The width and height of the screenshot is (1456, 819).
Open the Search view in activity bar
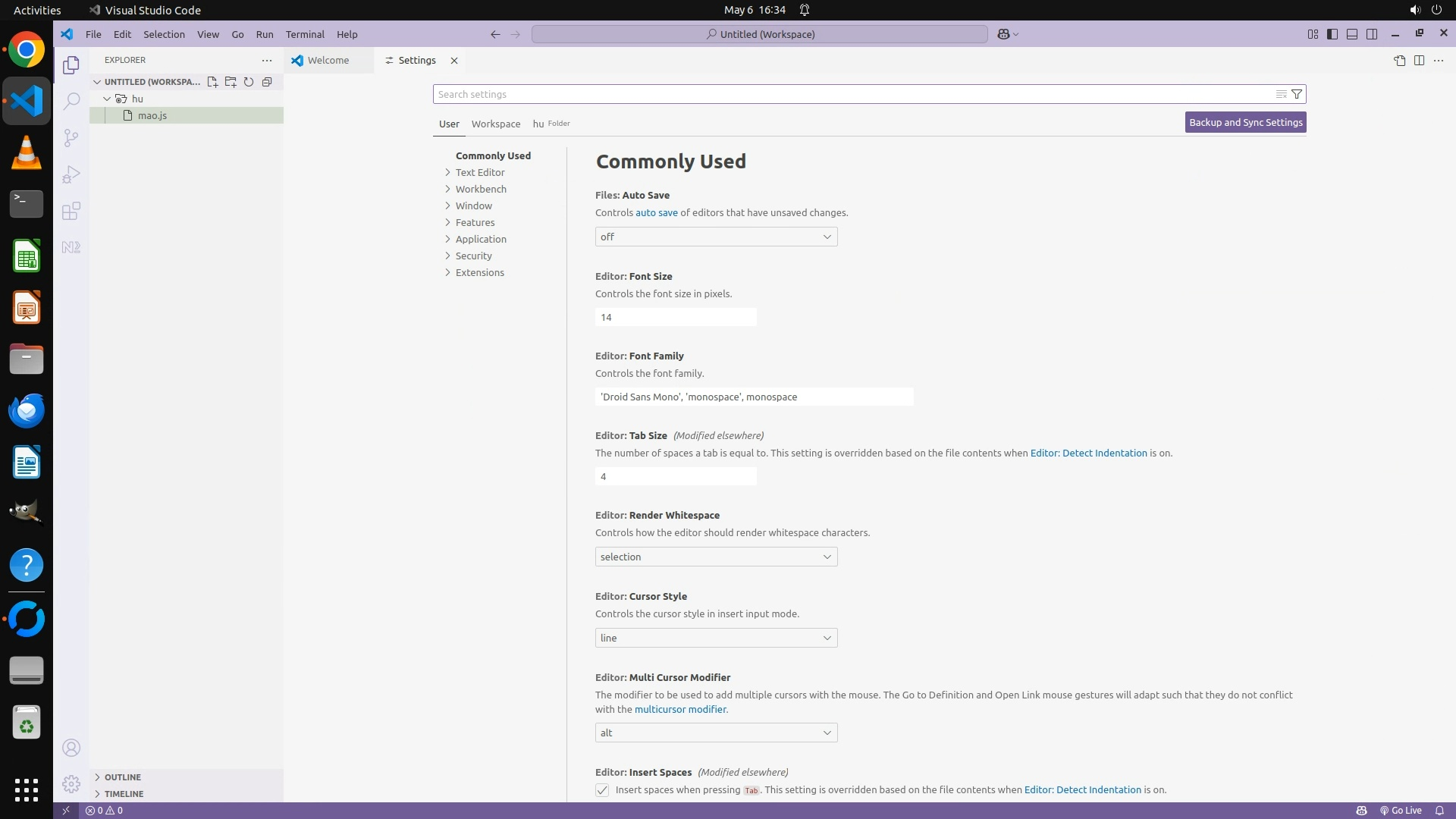coord(71,101)
